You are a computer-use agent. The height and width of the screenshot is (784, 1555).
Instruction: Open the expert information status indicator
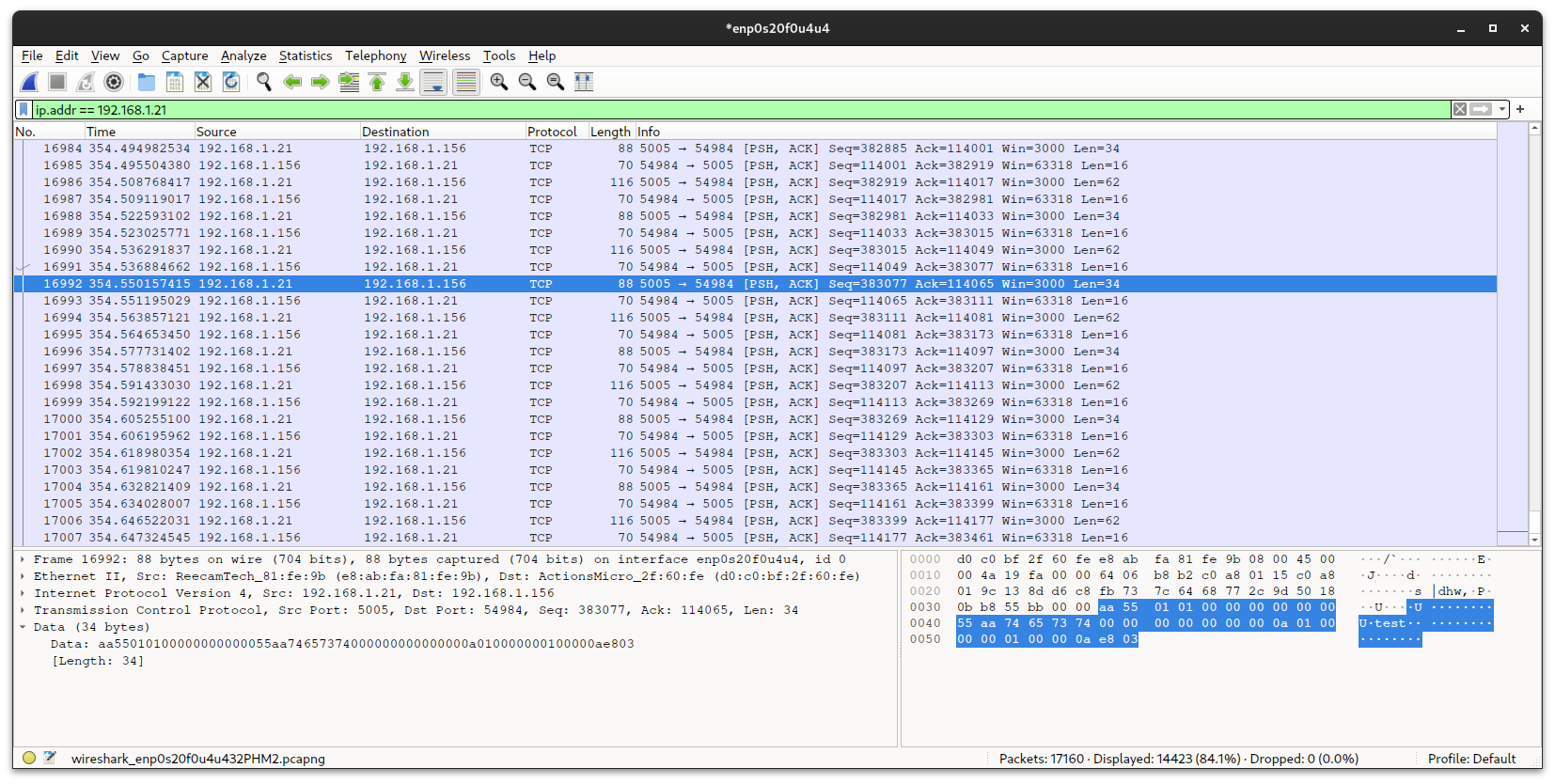[x=29, y=758]
